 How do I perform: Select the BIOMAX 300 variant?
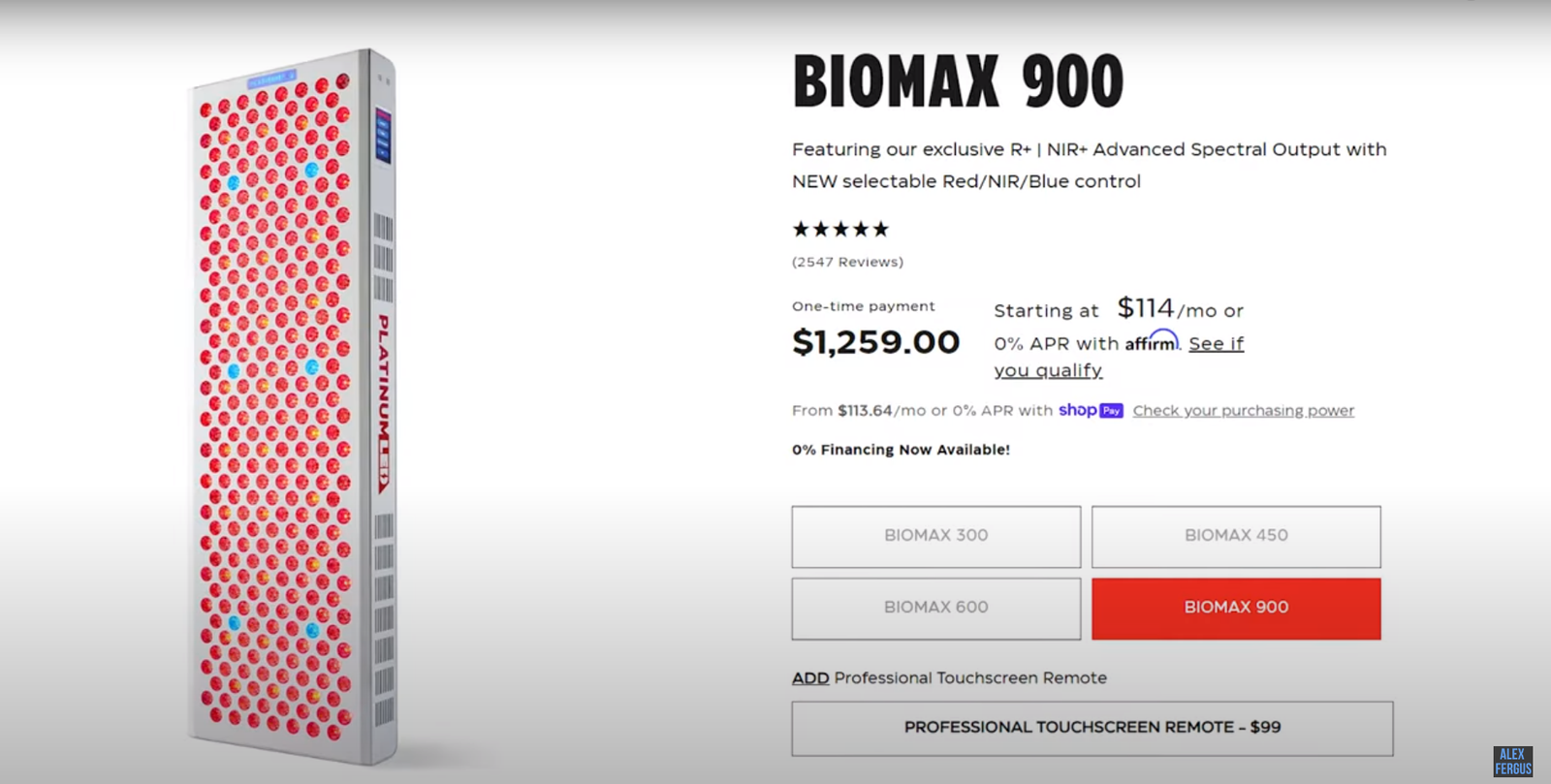point(935,536)
